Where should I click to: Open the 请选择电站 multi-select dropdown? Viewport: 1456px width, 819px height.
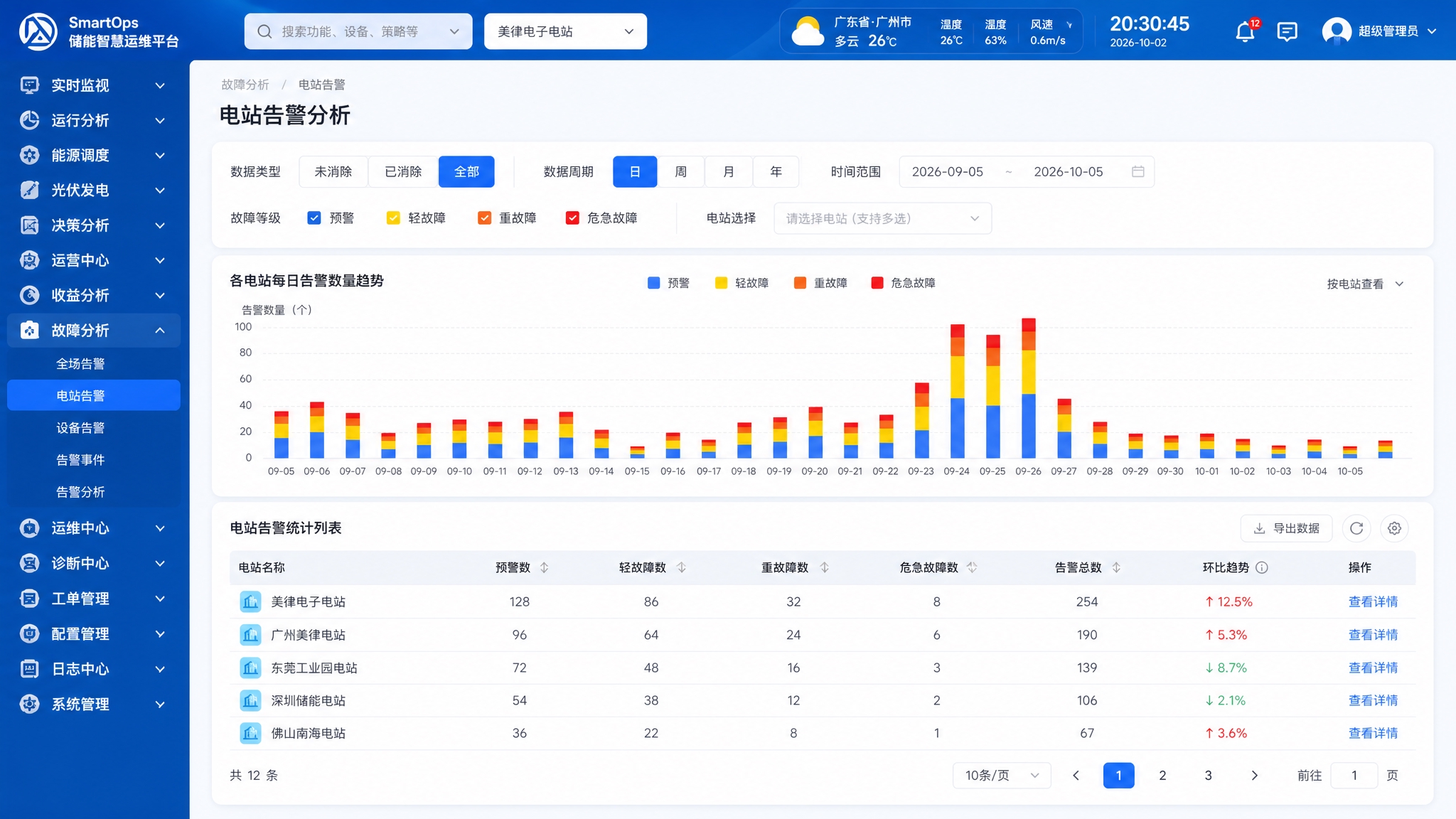click(x=882, y=218)
